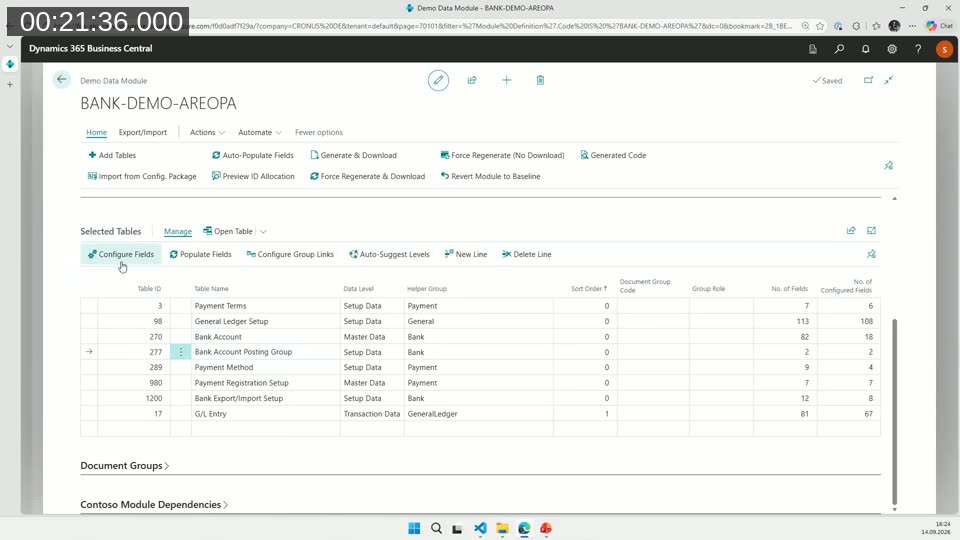960x540 pixels.
Task: Open Windows Start menu
Action: coord(414,528)
